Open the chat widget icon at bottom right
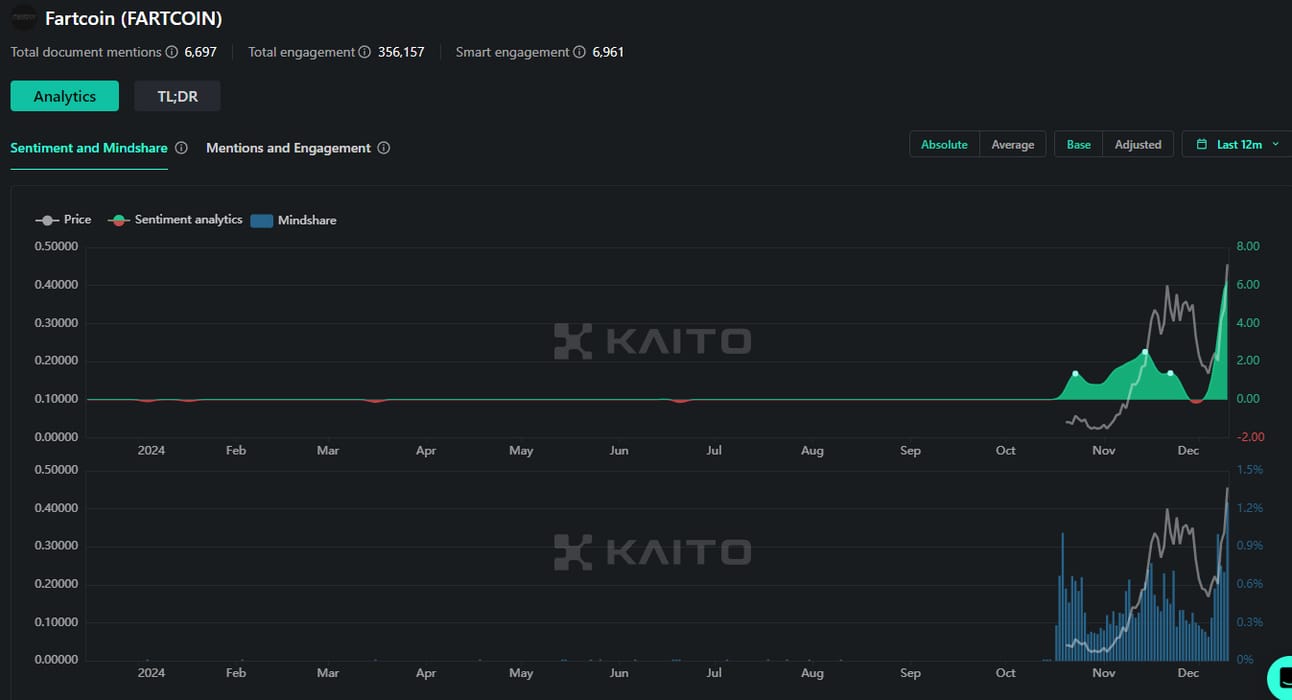The height and width of the screenshot is (700, 1292). tap(1280, 677)
